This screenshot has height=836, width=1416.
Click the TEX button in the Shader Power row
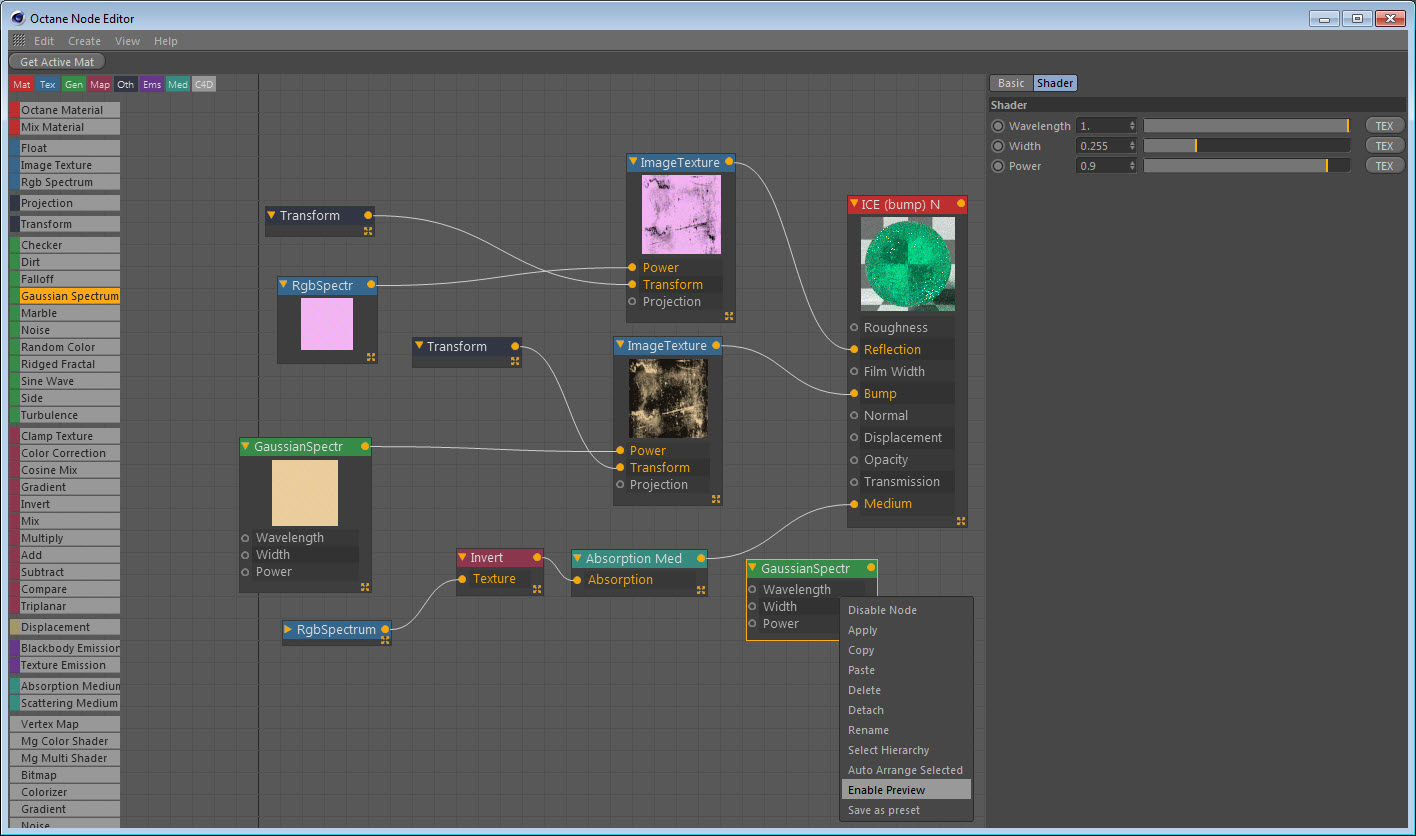[1385, 166]
